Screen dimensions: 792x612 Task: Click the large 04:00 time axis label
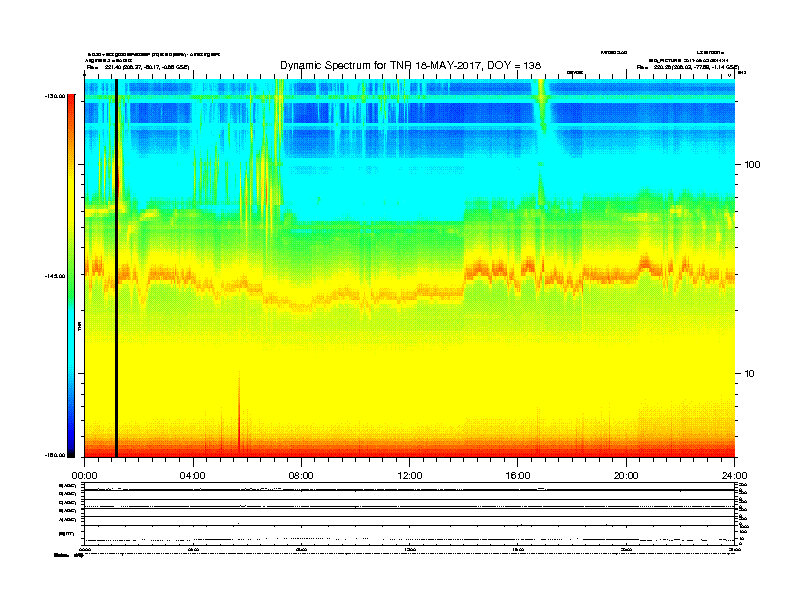(193, 475)
